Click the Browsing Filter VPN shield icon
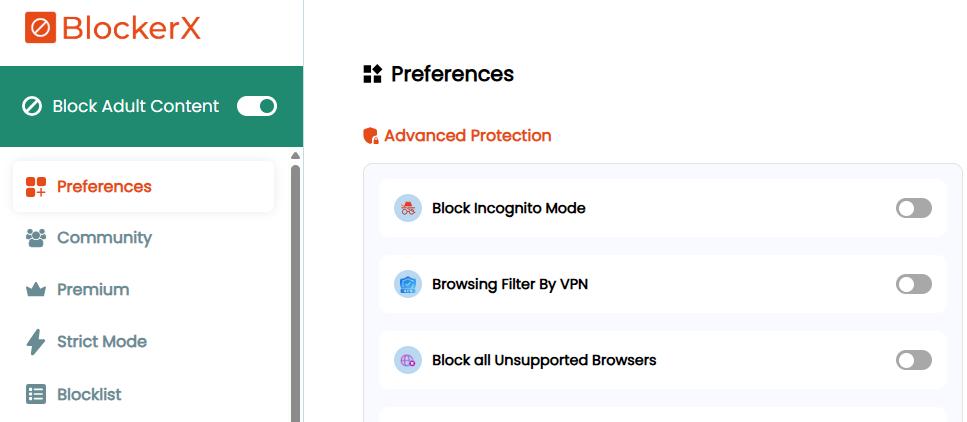 tap(408, 284)
